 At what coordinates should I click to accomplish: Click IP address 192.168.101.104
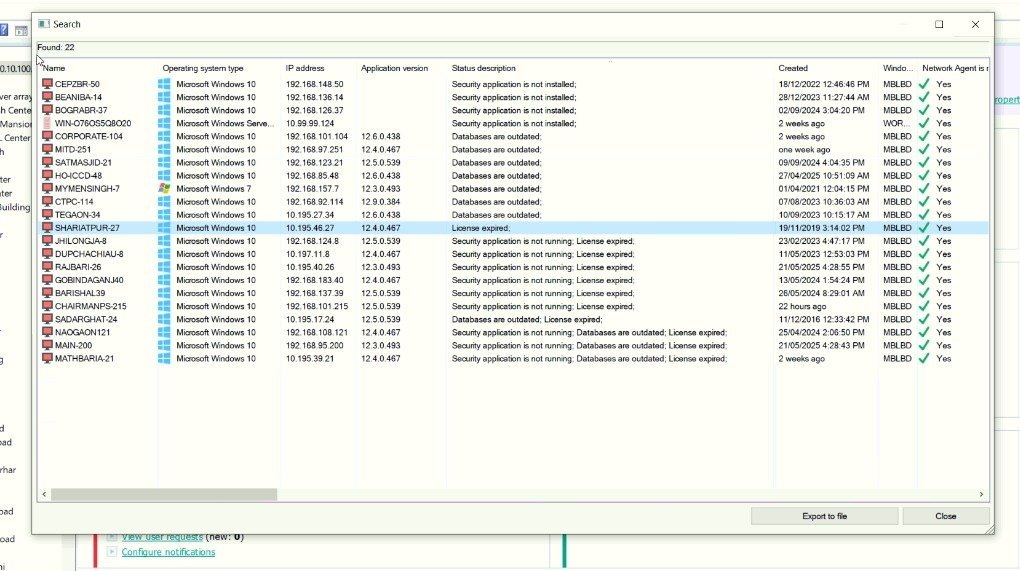[317, 136]
